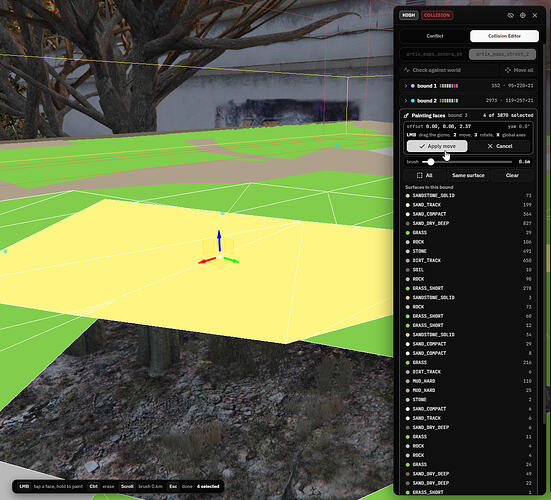
Task: Click the blue Z-axis gizmo arrow
Action: pyautogui.click(x=219, y=240)
